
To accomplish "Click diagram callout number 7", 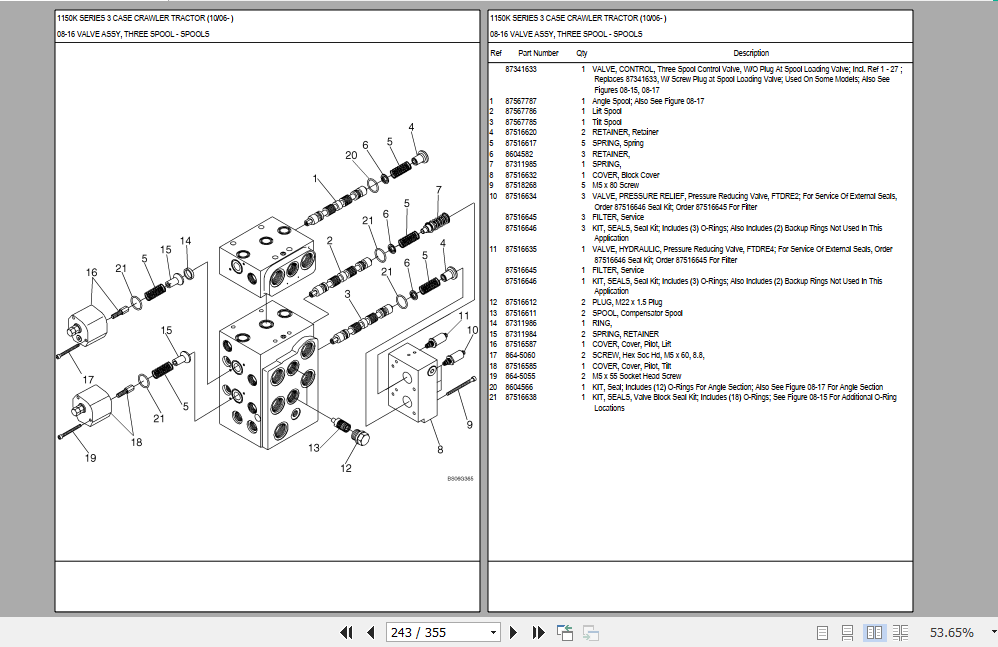I will (439, 190).
